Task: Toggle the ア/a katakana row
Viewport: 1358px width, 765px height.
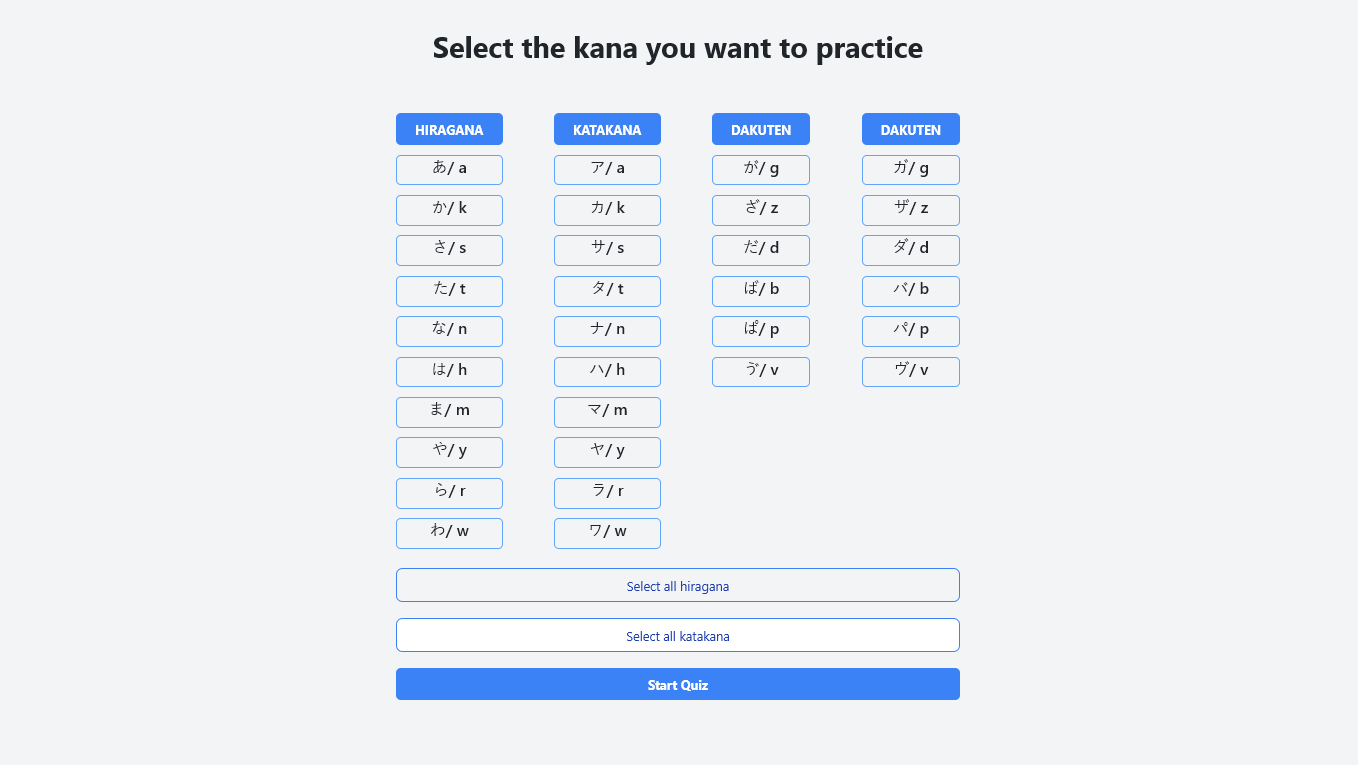Action: (607, 169)
